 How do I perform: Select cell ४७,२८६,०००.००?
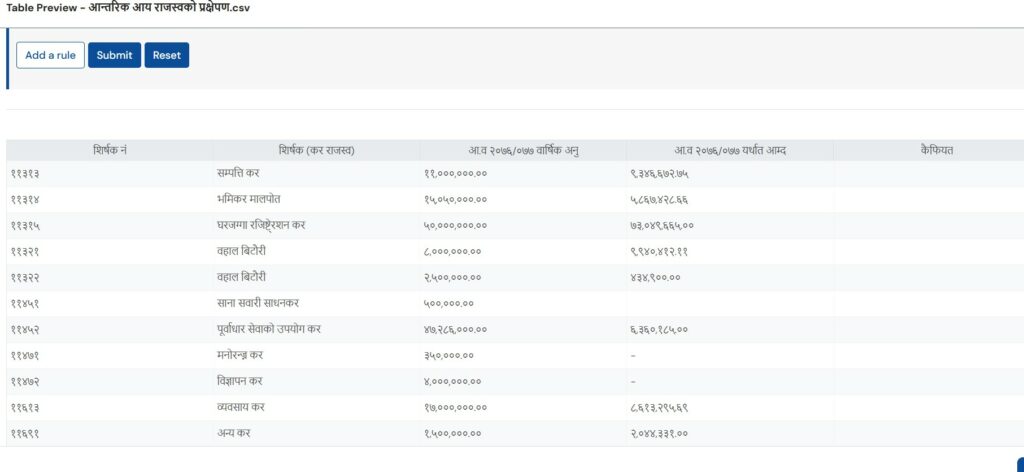click(x=523, y=330)
